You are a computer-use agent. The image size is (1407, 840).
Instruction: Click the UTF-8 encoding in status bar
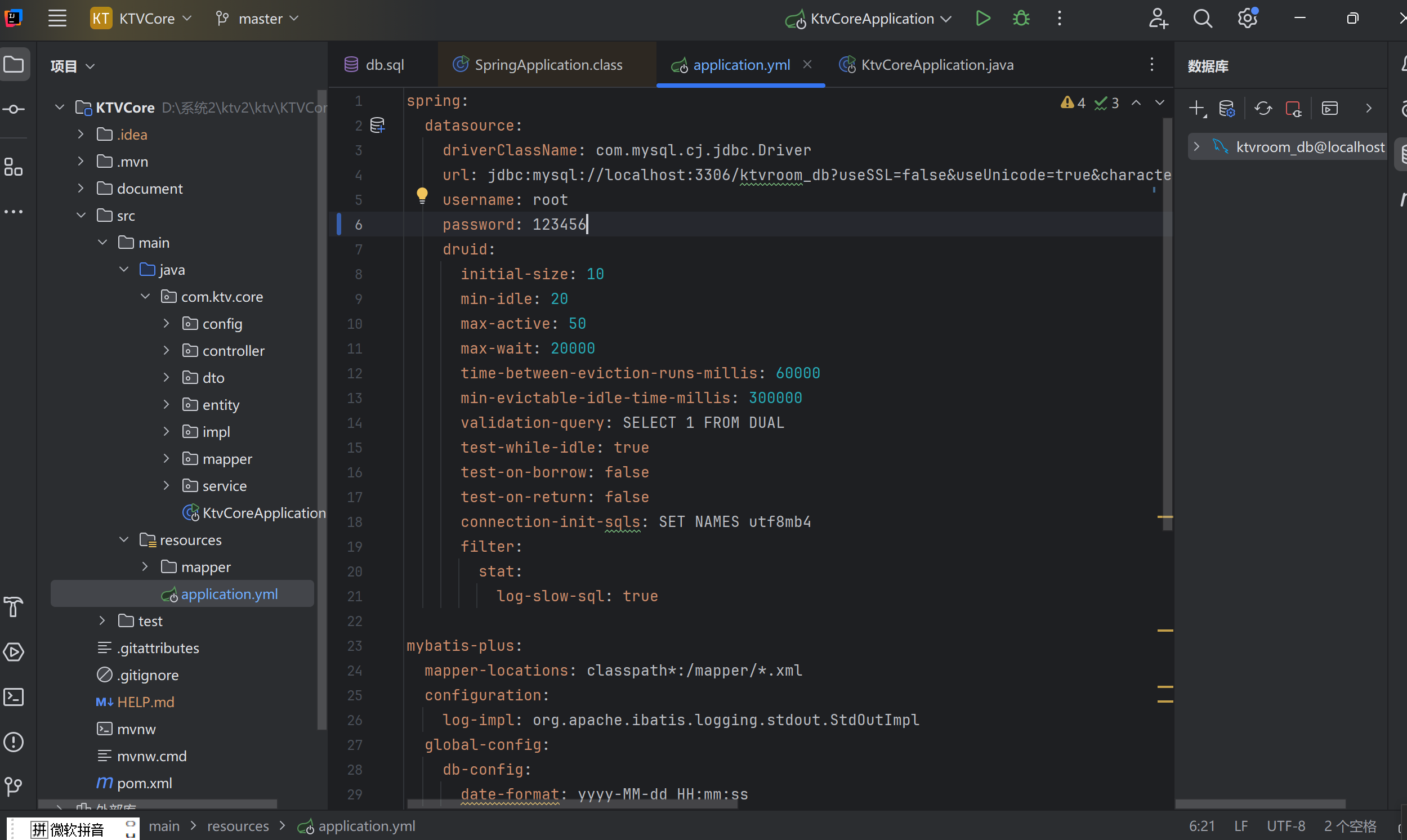pyautogui.click(x=1286, y=826)
